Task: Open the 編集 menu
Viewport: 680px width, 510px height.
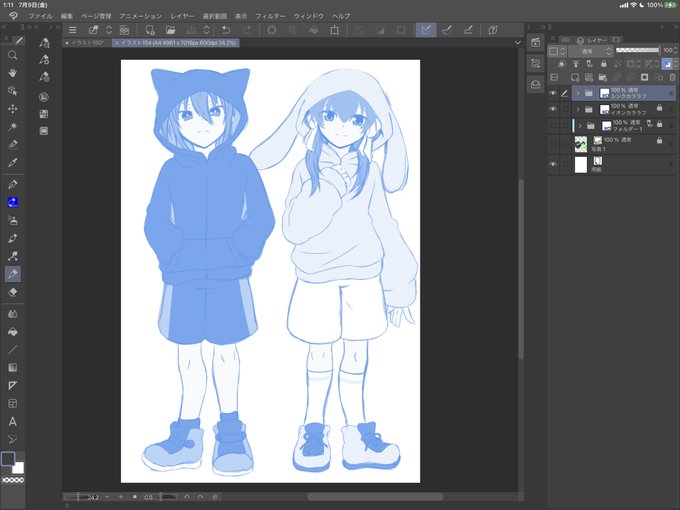Action: click(x=67, y=16)
